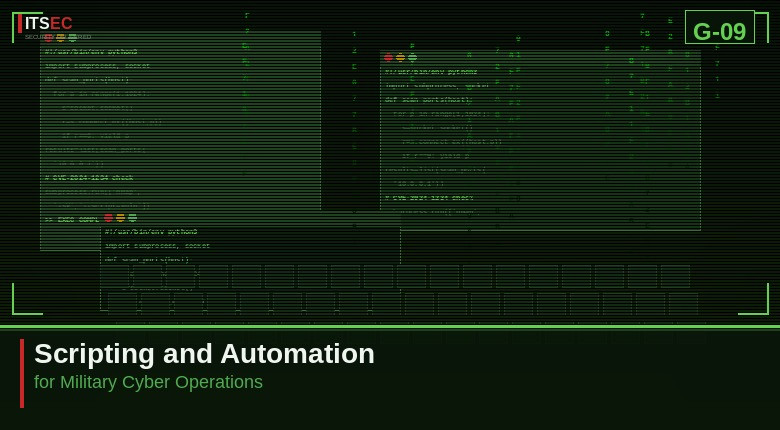Click "for Military Cyber Operations" subtitle
This screenshot has height=430, width=780.
(148, 382)
